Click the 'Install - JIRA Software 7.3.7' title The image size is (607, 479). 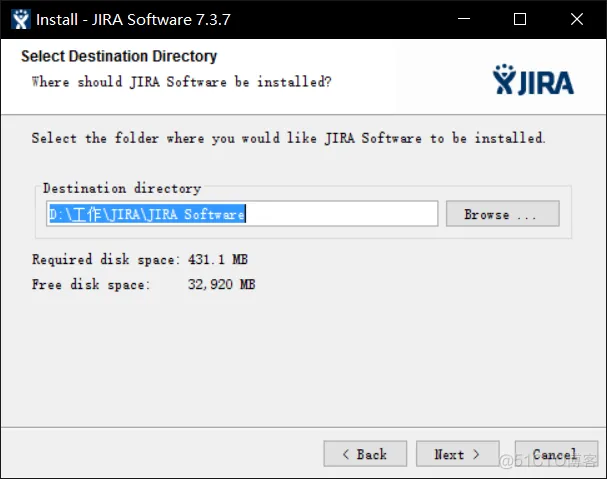pyautogui.click(x=133, y=19)
